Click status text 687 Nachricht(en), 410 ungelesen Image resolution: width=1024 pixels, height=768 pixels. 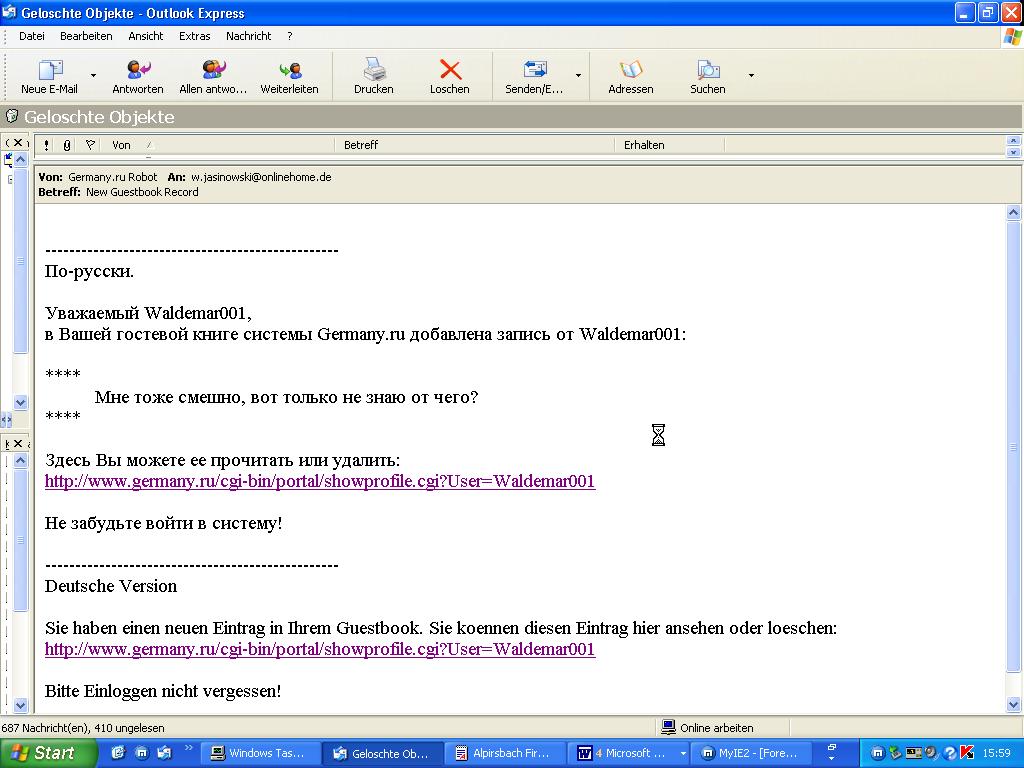coord(83,728)
